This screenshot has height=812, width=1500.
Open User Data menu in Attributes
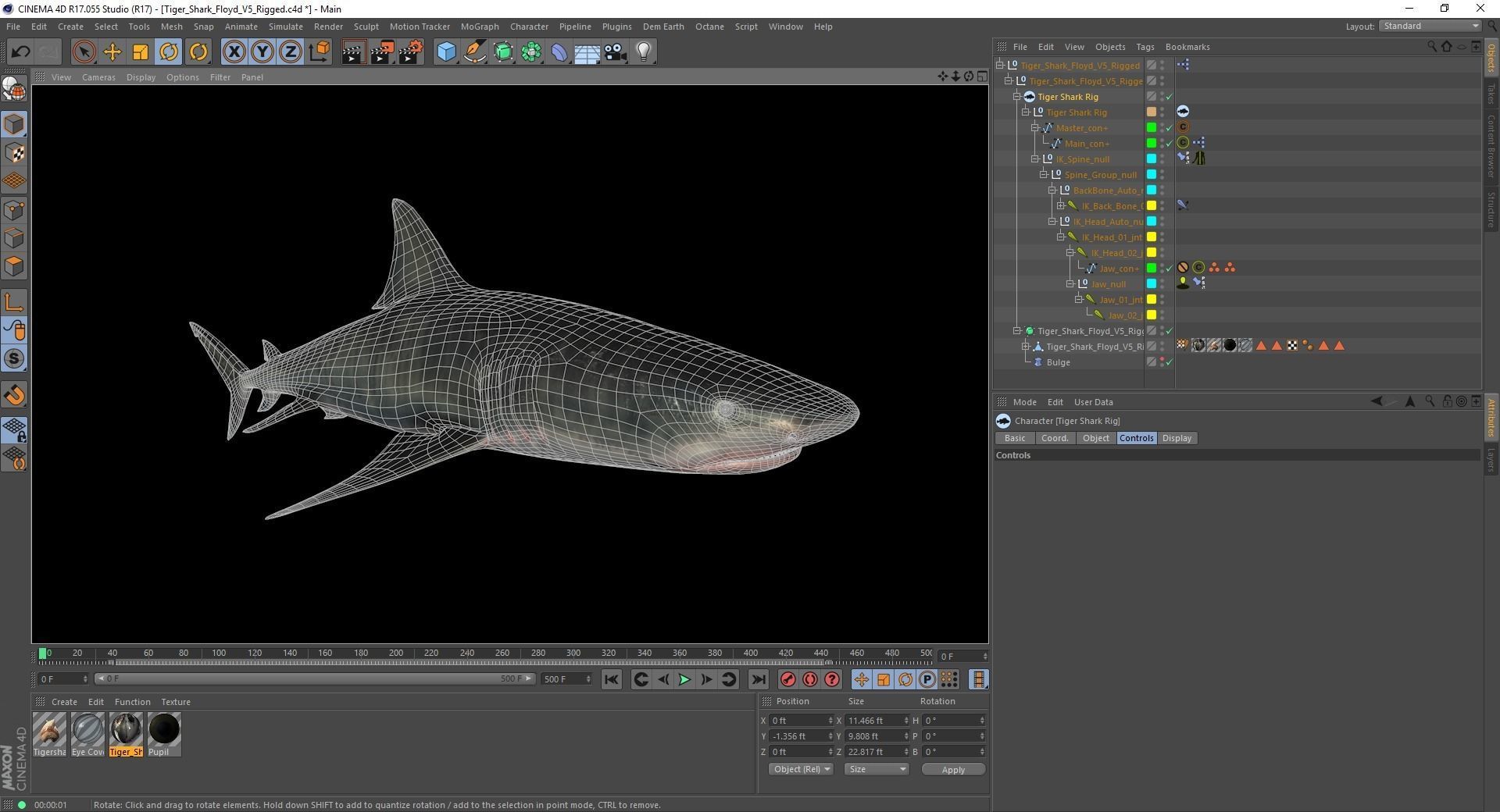pyautogui.click(x=1093, y=403)
